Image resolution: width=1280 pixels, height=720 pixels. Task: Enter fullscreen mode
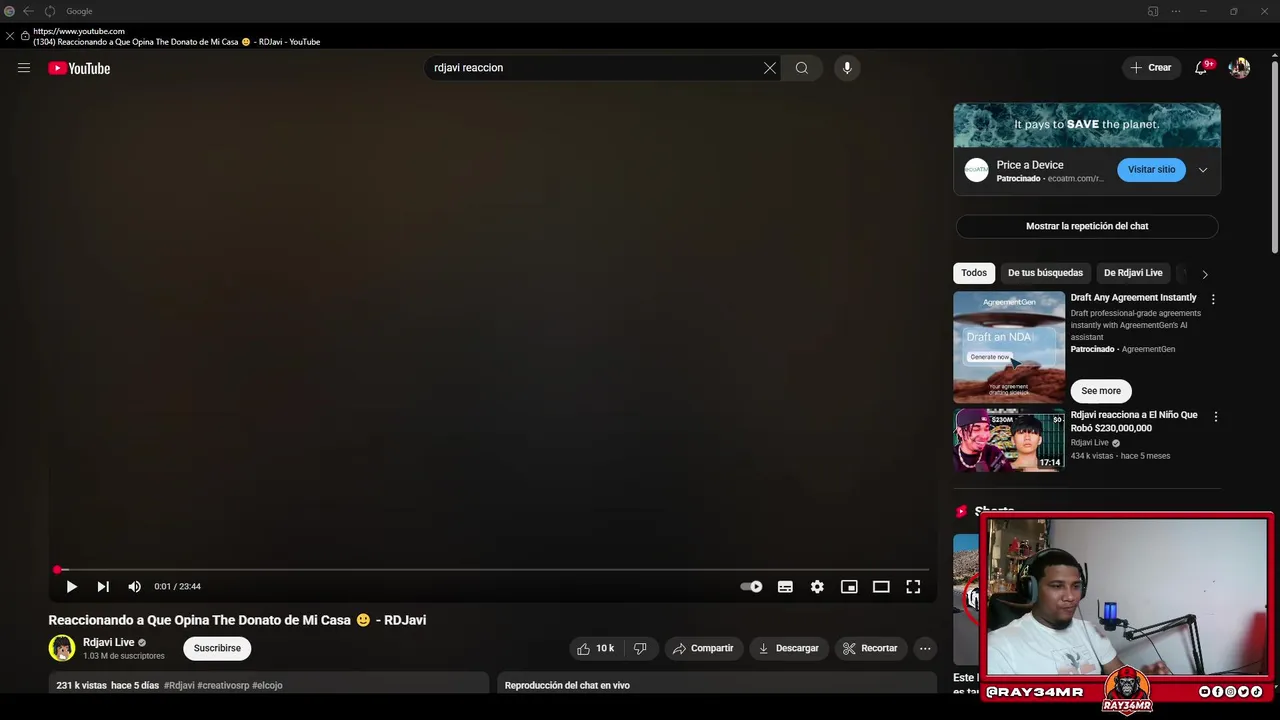(913, 587)
